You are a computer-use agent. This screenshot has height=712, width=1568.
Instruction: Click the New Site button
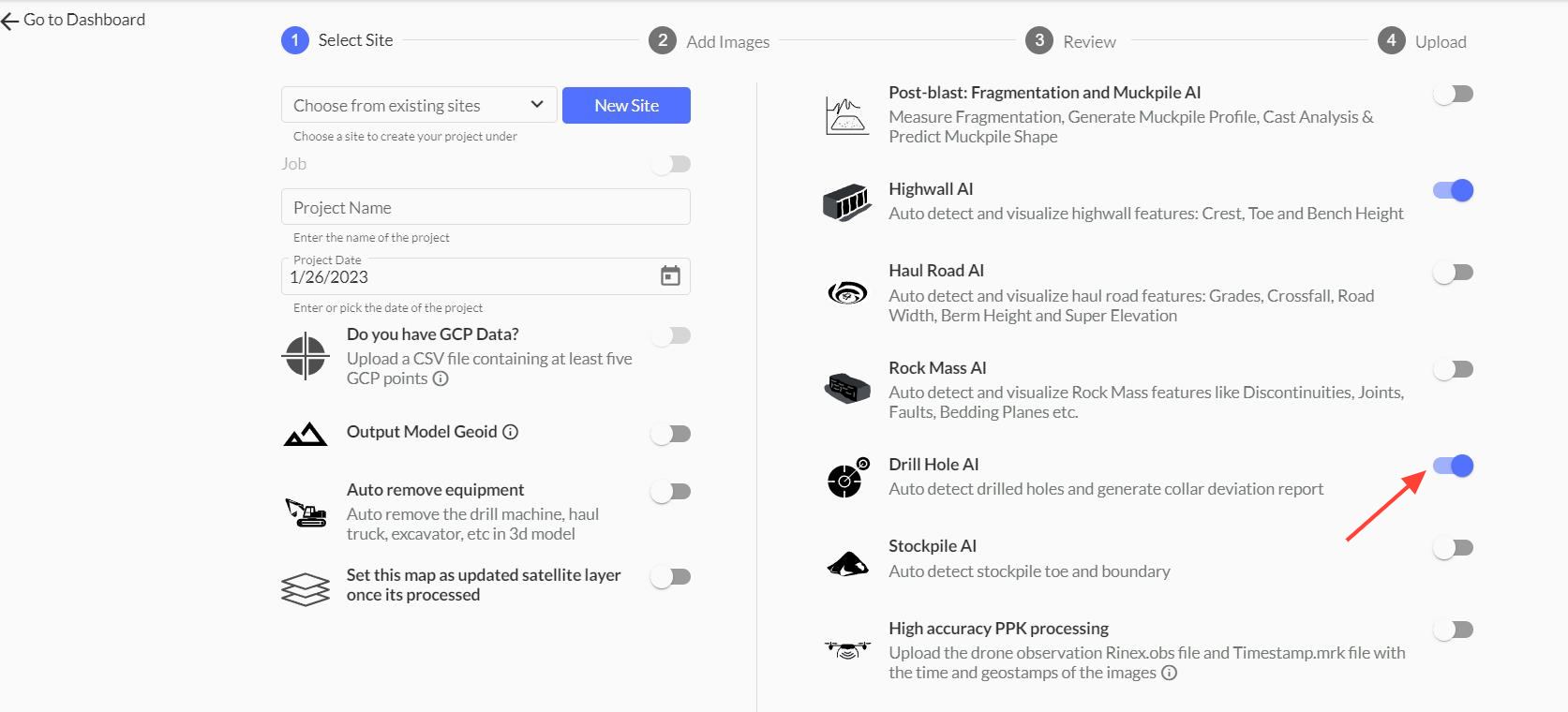(626, 105)
